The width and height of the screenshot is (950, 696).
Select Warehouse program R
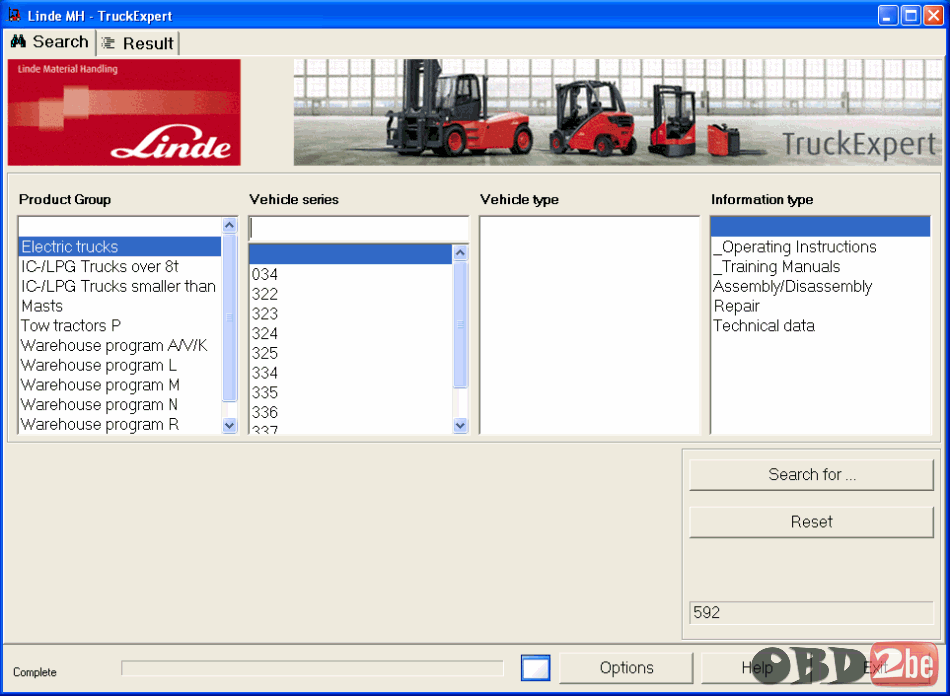click(x=120, y=424)
